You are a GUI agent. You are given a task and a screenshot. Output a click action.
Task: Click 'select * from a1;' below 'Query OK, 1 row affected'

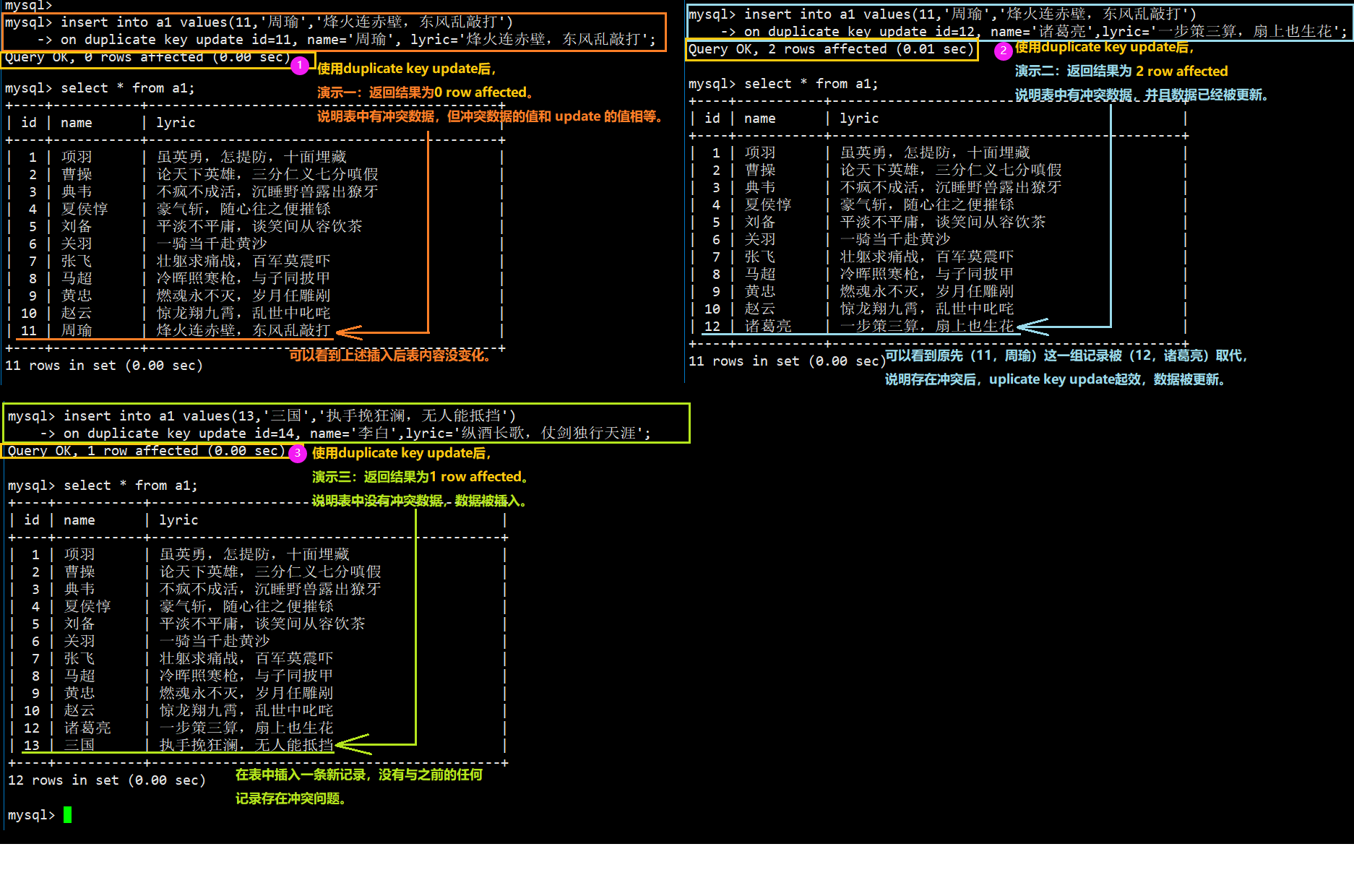[x=130, y=486]
